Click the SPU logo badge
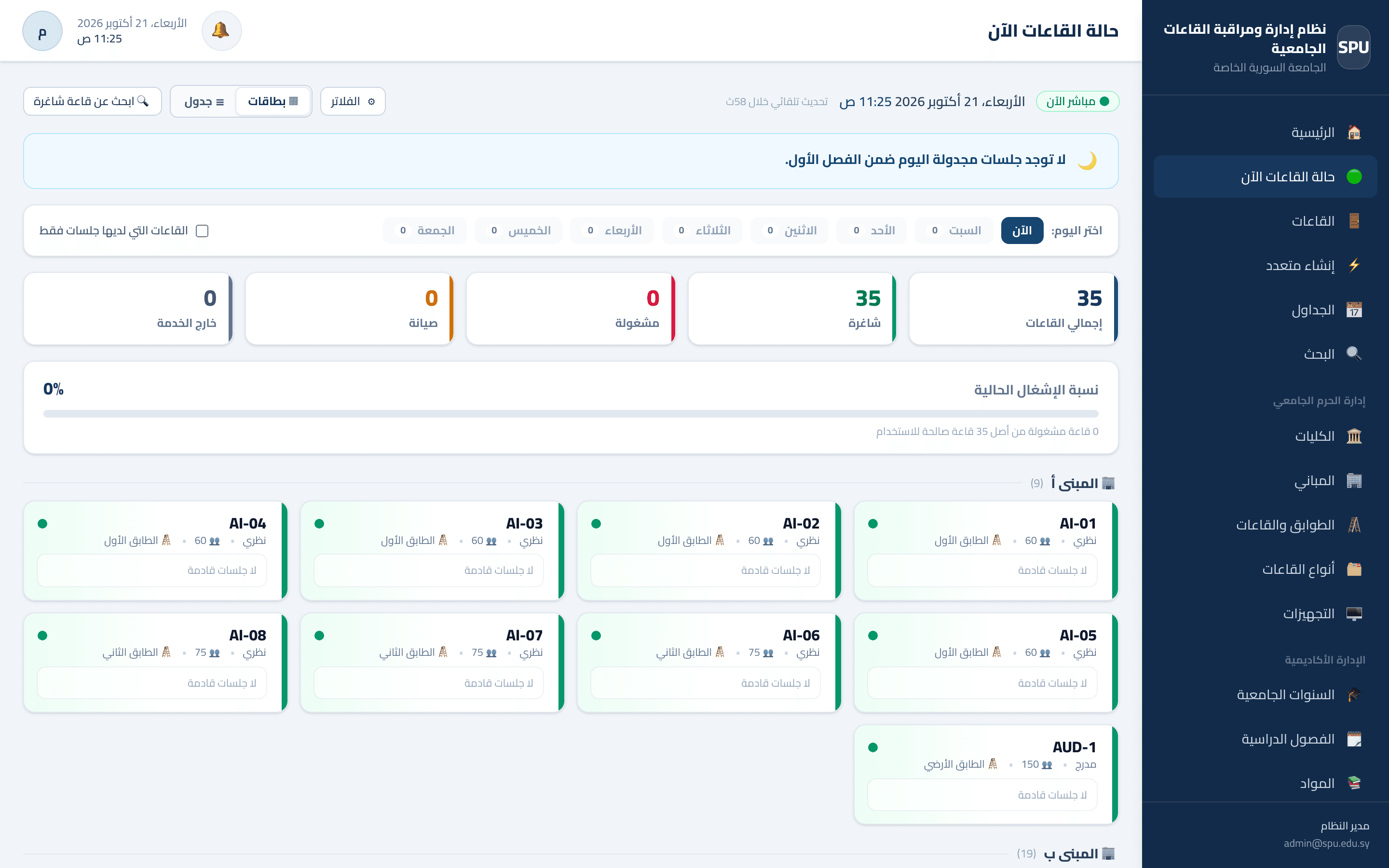 tap(1353, 47)
